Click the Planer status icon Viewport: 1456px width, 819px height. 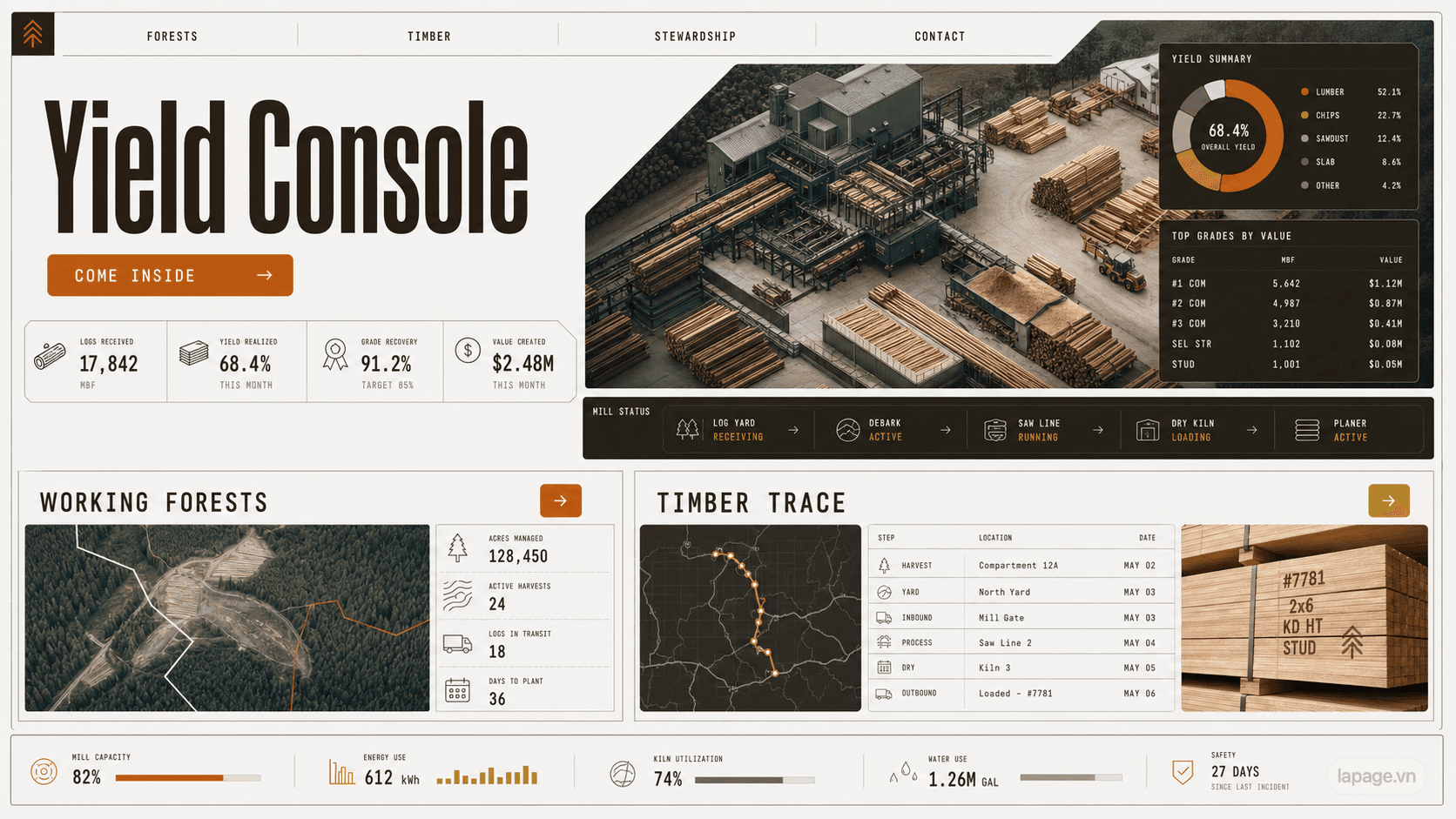pyautogui.click(x=1307, y=430)
